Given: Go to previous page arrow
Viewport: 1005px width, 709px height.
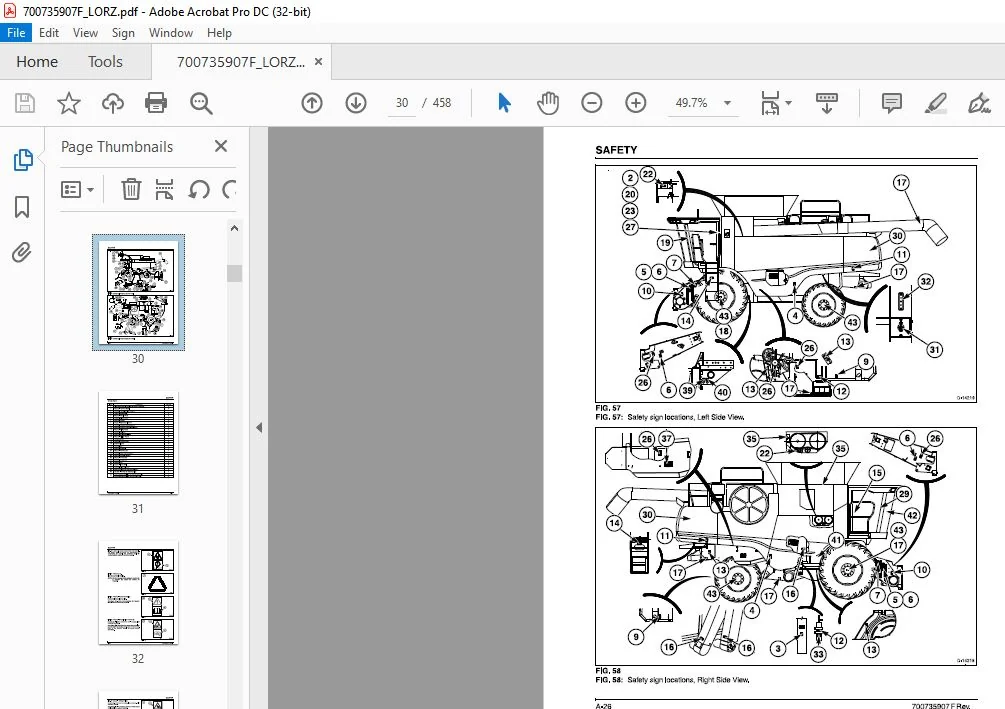Looking at the screenshot, I should (312, 103).
